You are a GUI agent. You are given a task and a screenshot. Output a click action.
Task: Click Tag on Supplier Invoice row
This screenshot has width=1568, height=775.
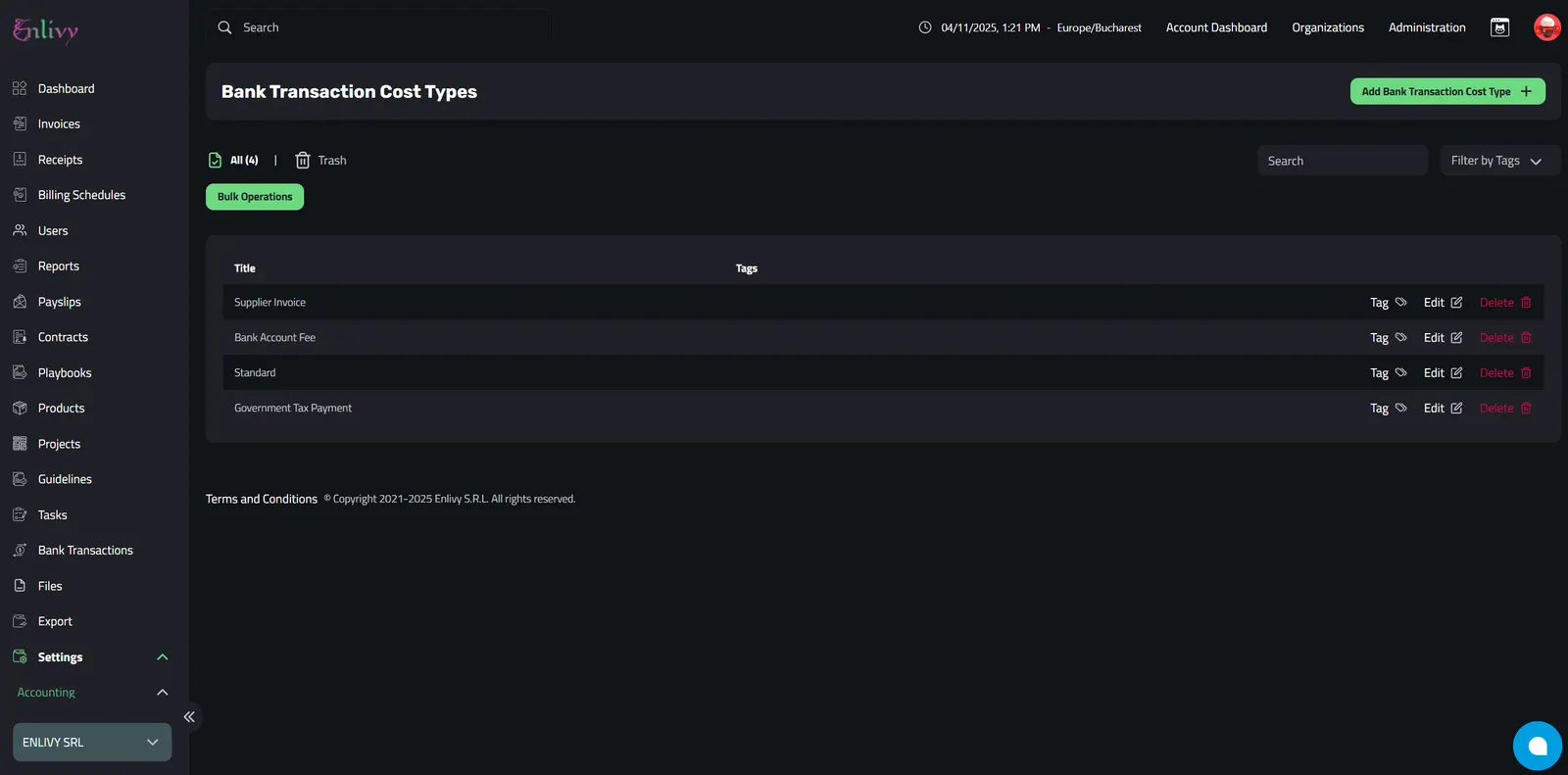pos(1388,303)
